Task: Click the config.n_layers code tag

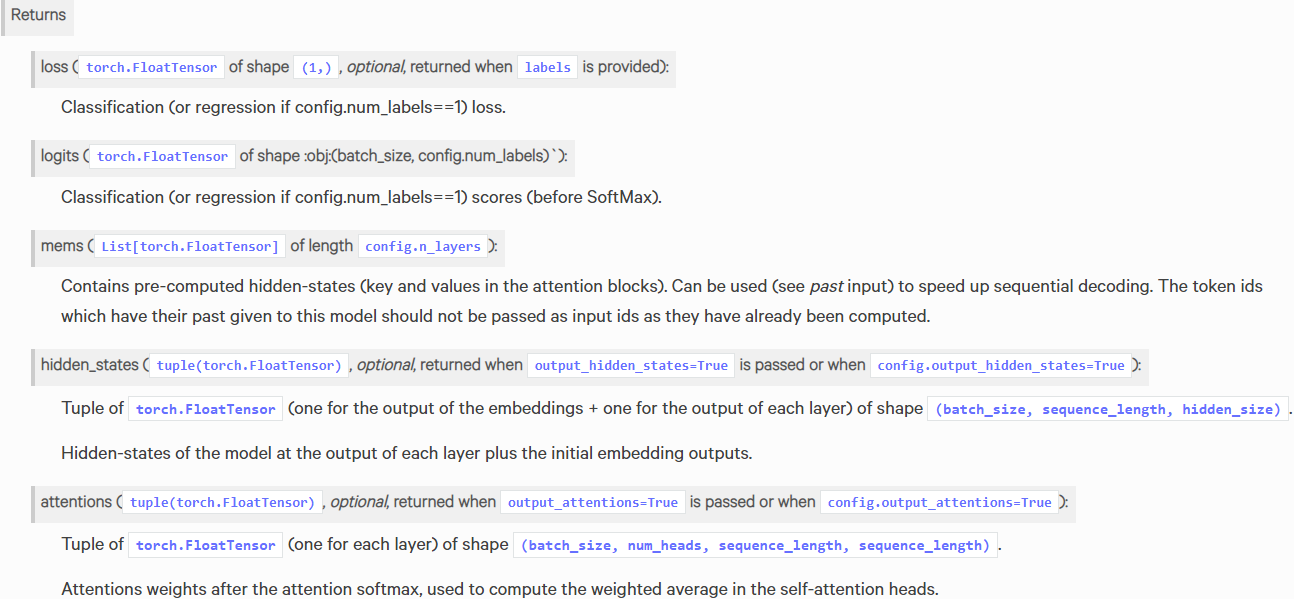Action: [423, 246]
